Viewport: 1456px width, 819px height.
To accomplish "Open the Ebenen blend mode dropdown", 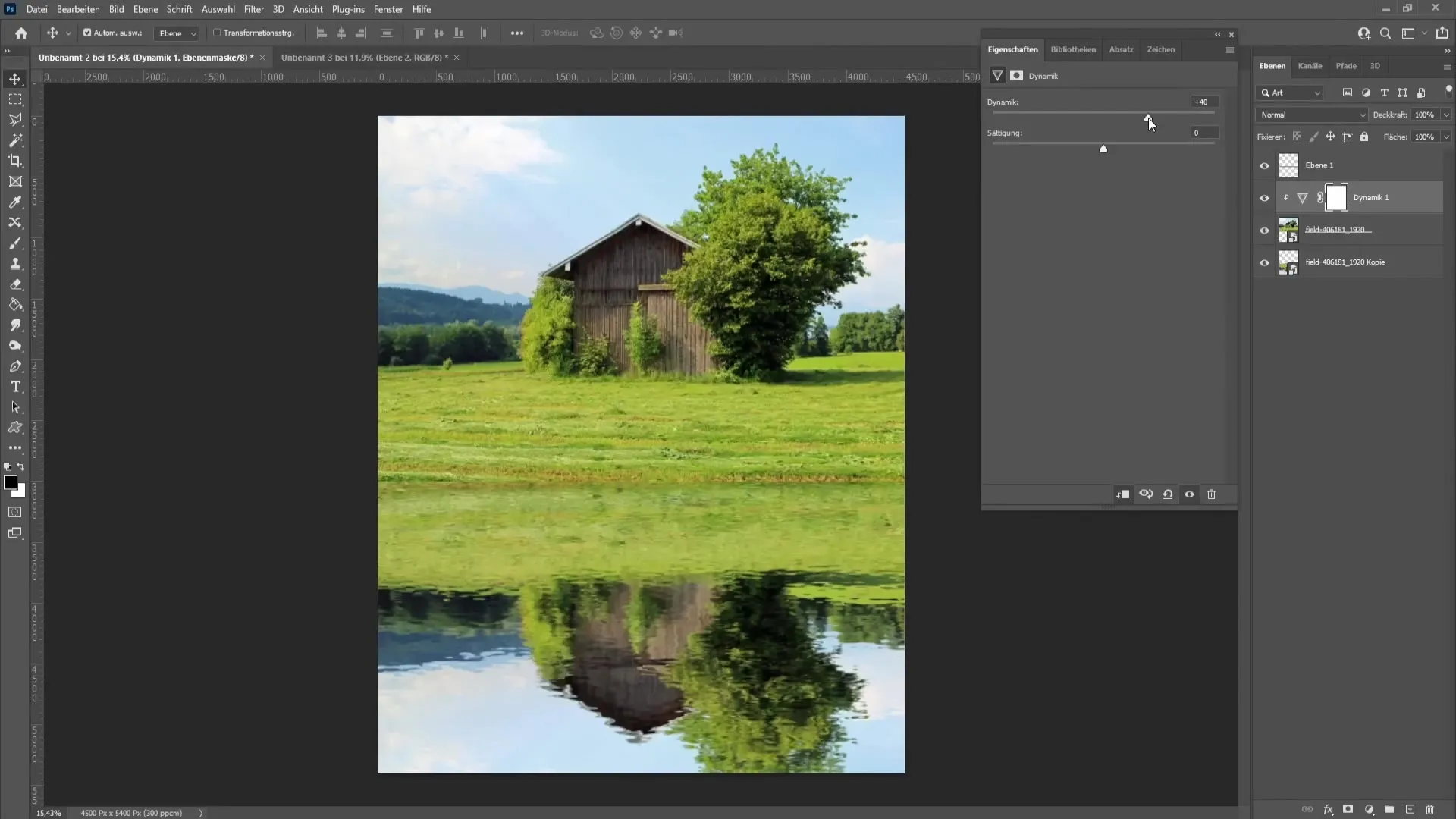I will point(1312,114).
